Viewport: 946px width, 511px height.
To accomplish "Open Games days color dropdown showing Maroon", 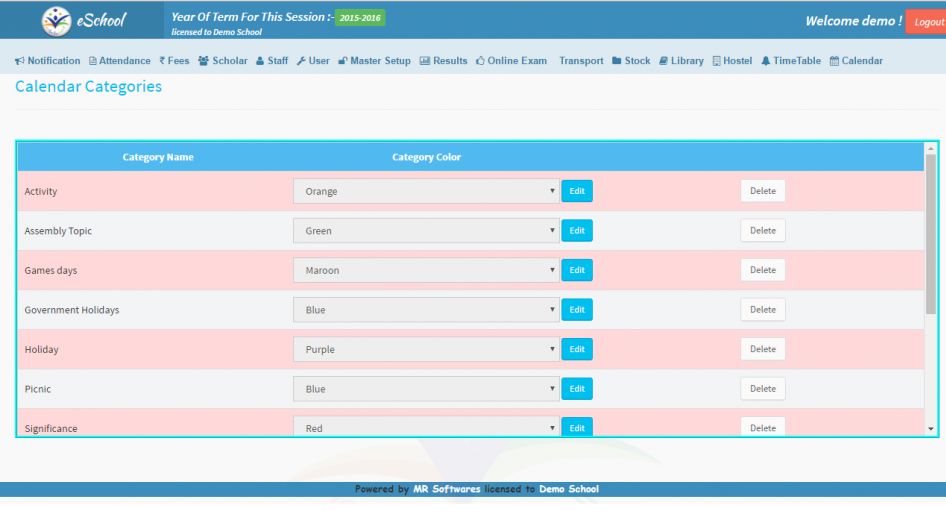I will [x=426, y=270].
